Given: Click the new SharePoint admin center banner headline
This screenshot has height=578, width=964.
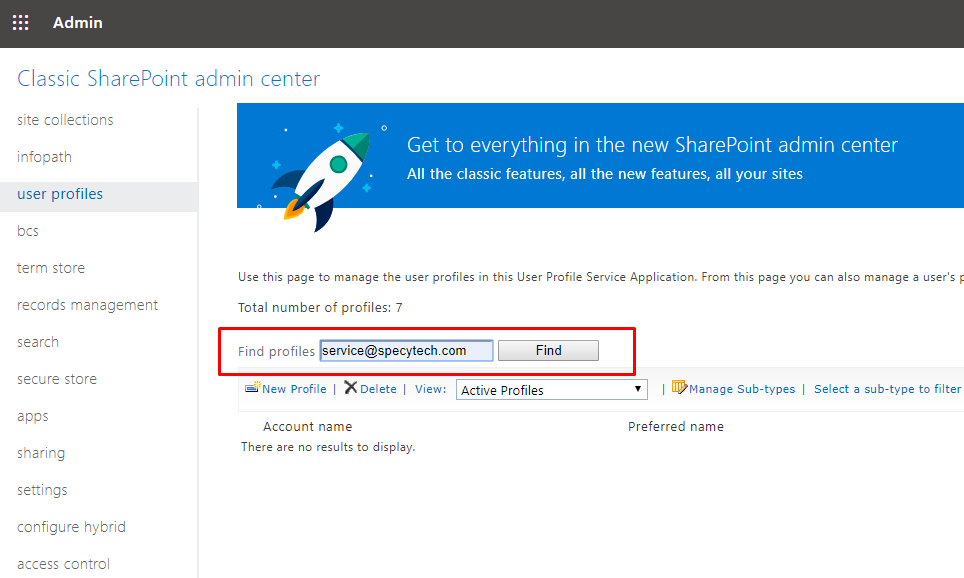Looking at the screenshot, I should [x=652, y=145].
